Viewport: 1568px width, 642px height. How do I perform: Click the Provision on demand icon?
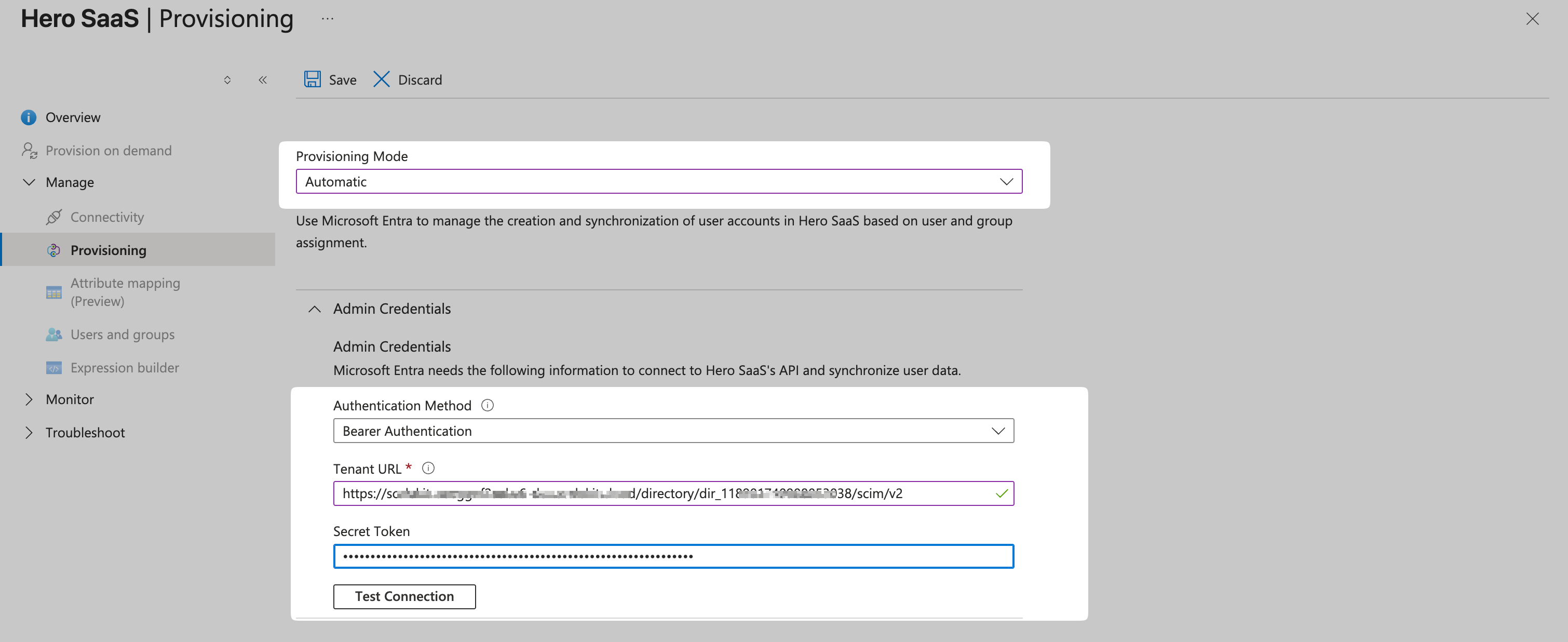coord(30,150)
